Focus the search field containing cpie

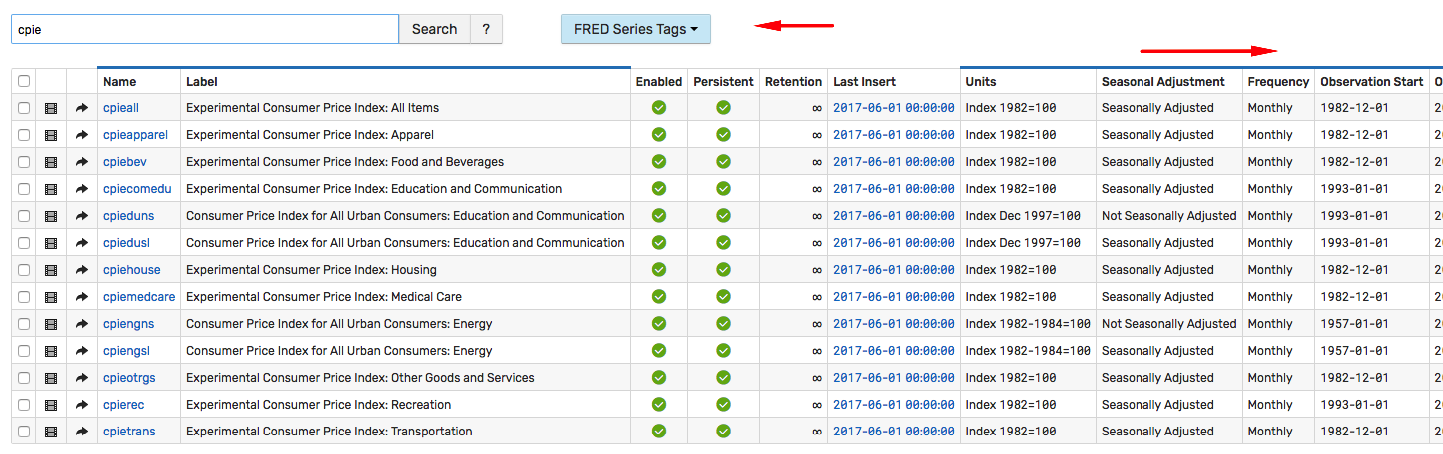205,29
